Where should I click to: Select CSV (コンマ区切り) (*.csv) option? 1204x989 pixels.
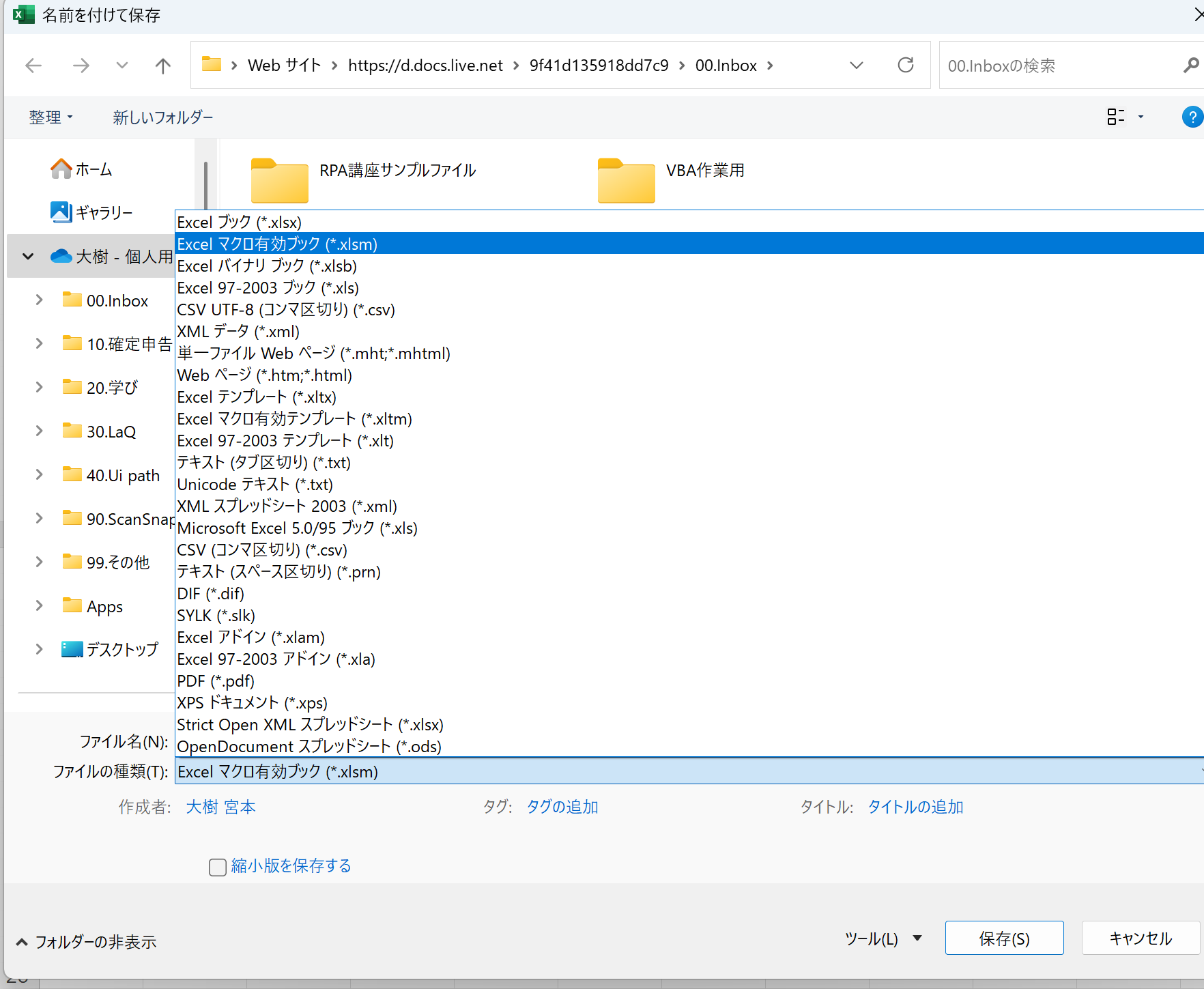tap(689, 549)
